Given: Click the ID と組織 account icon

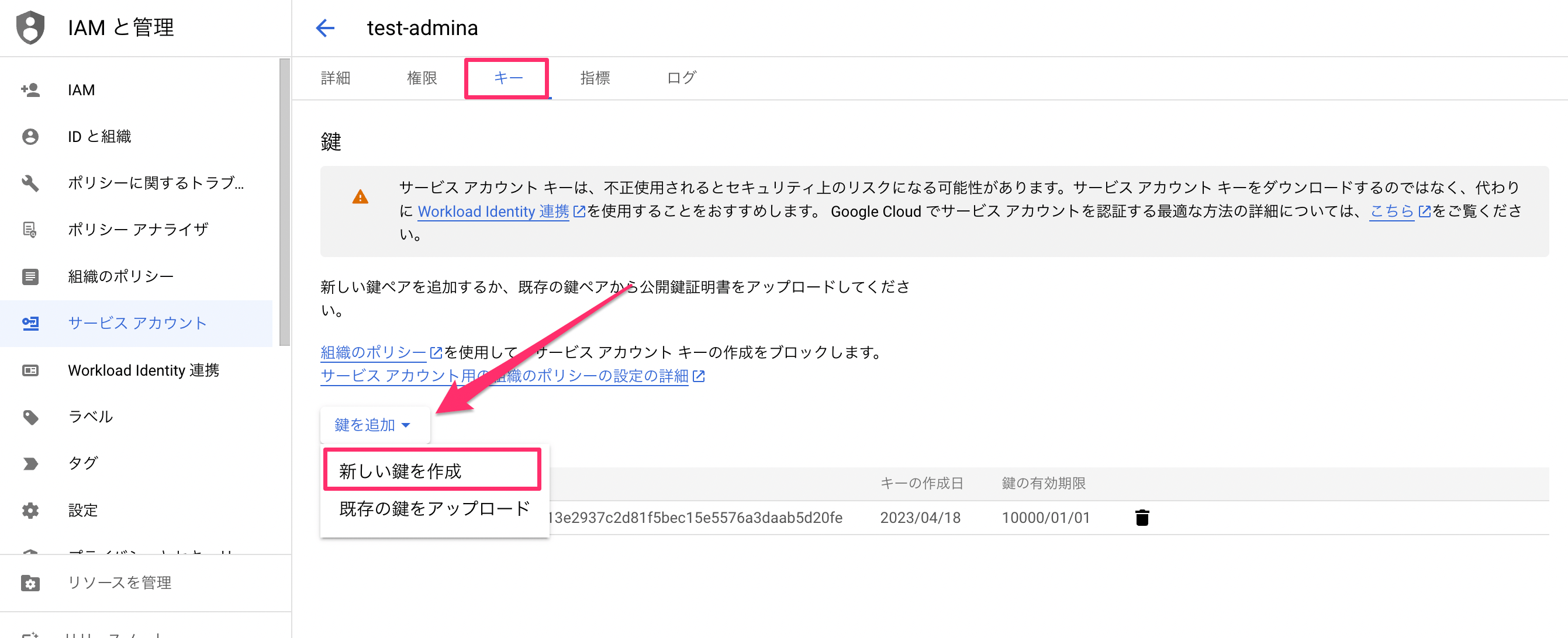Looking at the screenshot, I should point(30,136).
